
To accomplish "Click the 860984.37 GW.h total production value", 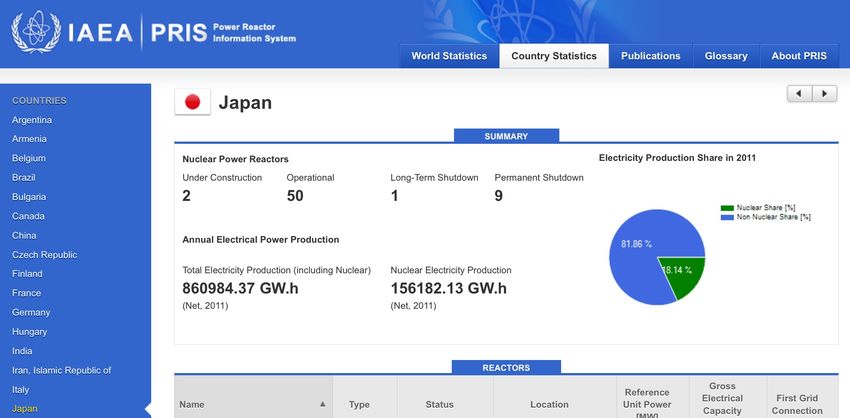I will tap(240, 288).
